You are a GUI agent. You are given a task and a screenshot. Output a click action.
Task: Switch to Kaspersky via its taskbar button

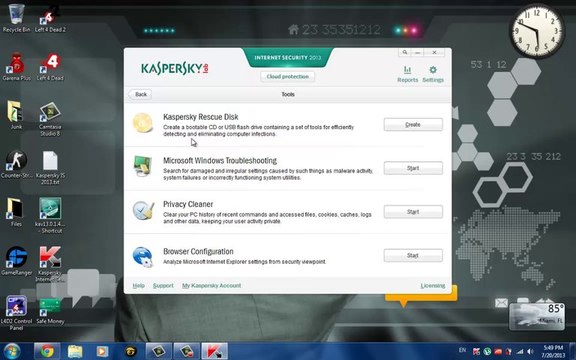214,351
